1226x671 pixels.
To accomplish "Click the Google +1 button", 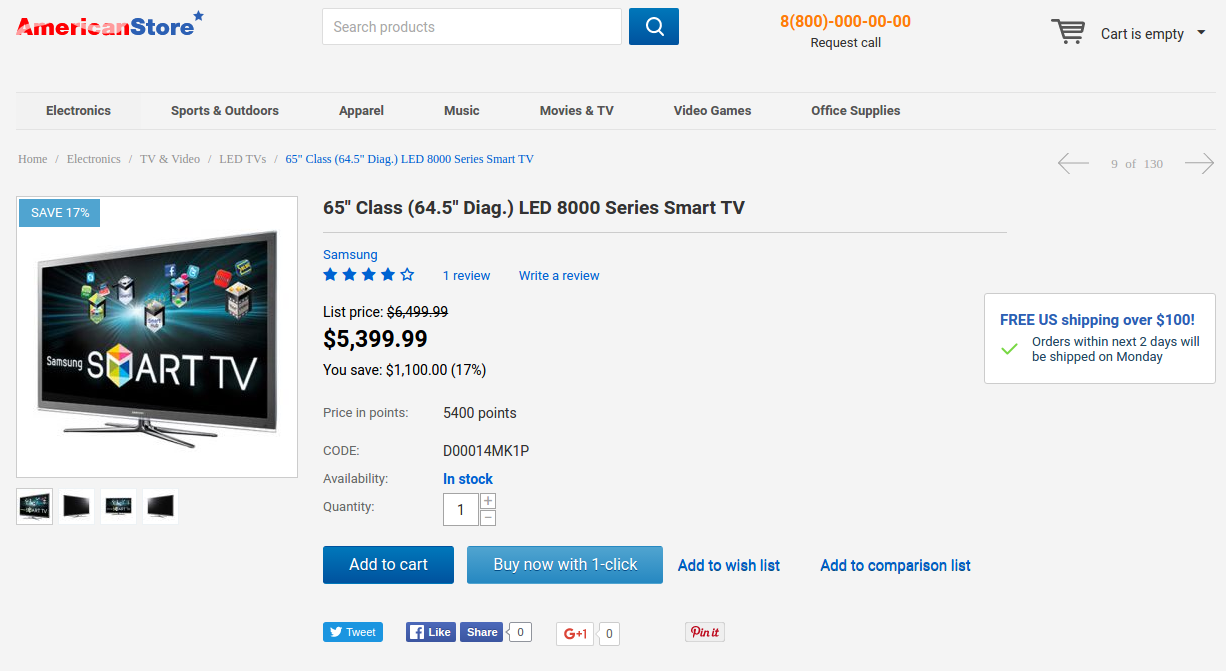I will pyautogui.click(x=575, y=633).
